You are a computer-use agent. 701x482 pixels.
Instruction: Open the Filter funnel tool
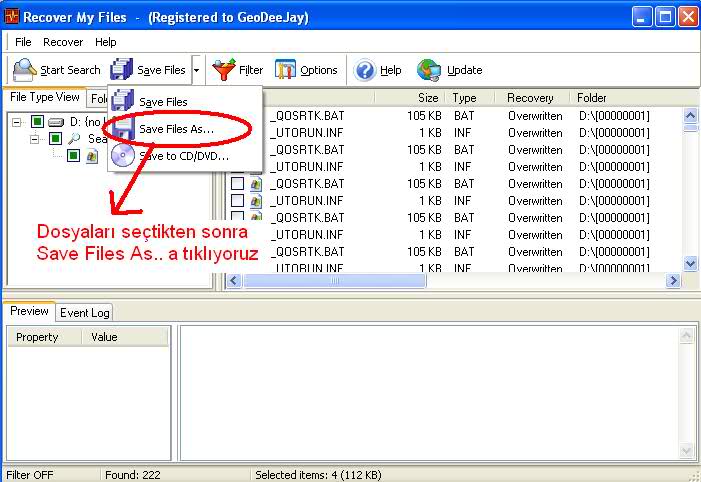coord(223,70)
